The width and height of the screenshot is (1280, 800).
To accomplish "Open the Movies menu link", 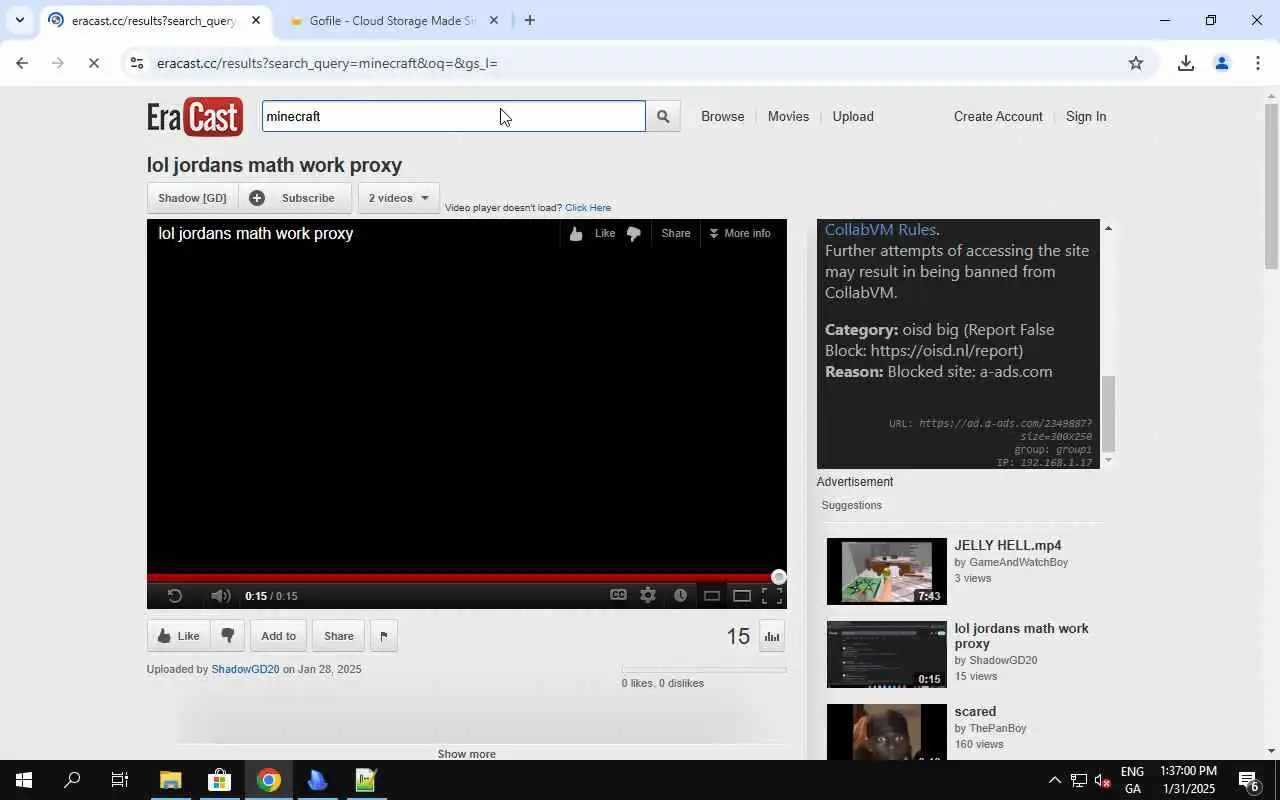I will 788,116.
